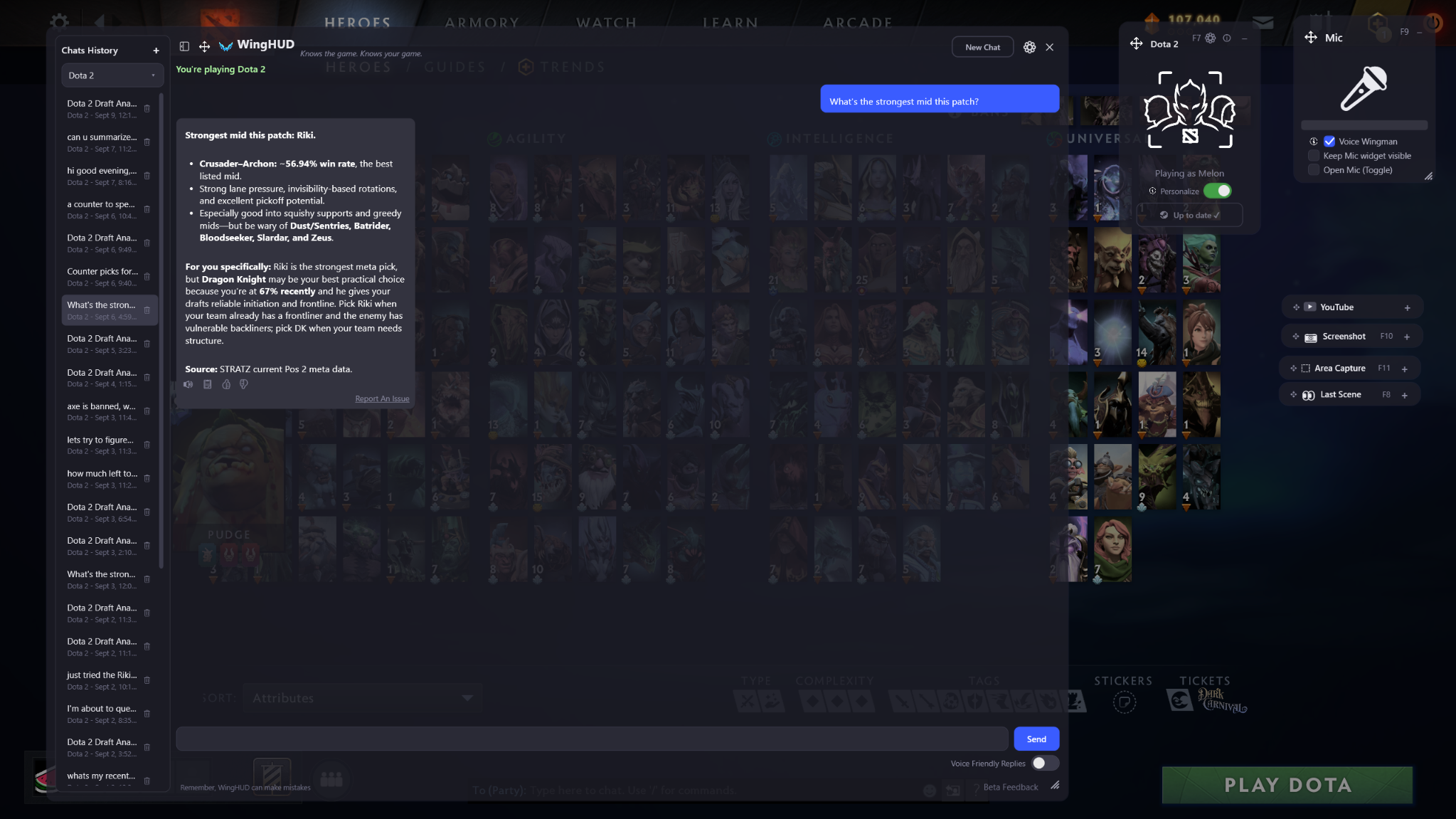Open the Beta Feedback link
The width and height of the screenshot is (1456, 819).
1010,787
